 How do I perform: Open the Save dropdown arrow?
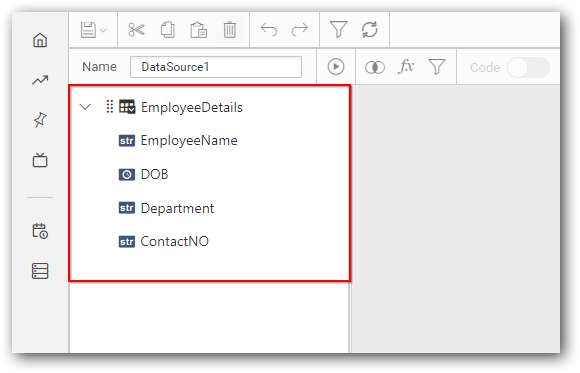click(104, 30)
